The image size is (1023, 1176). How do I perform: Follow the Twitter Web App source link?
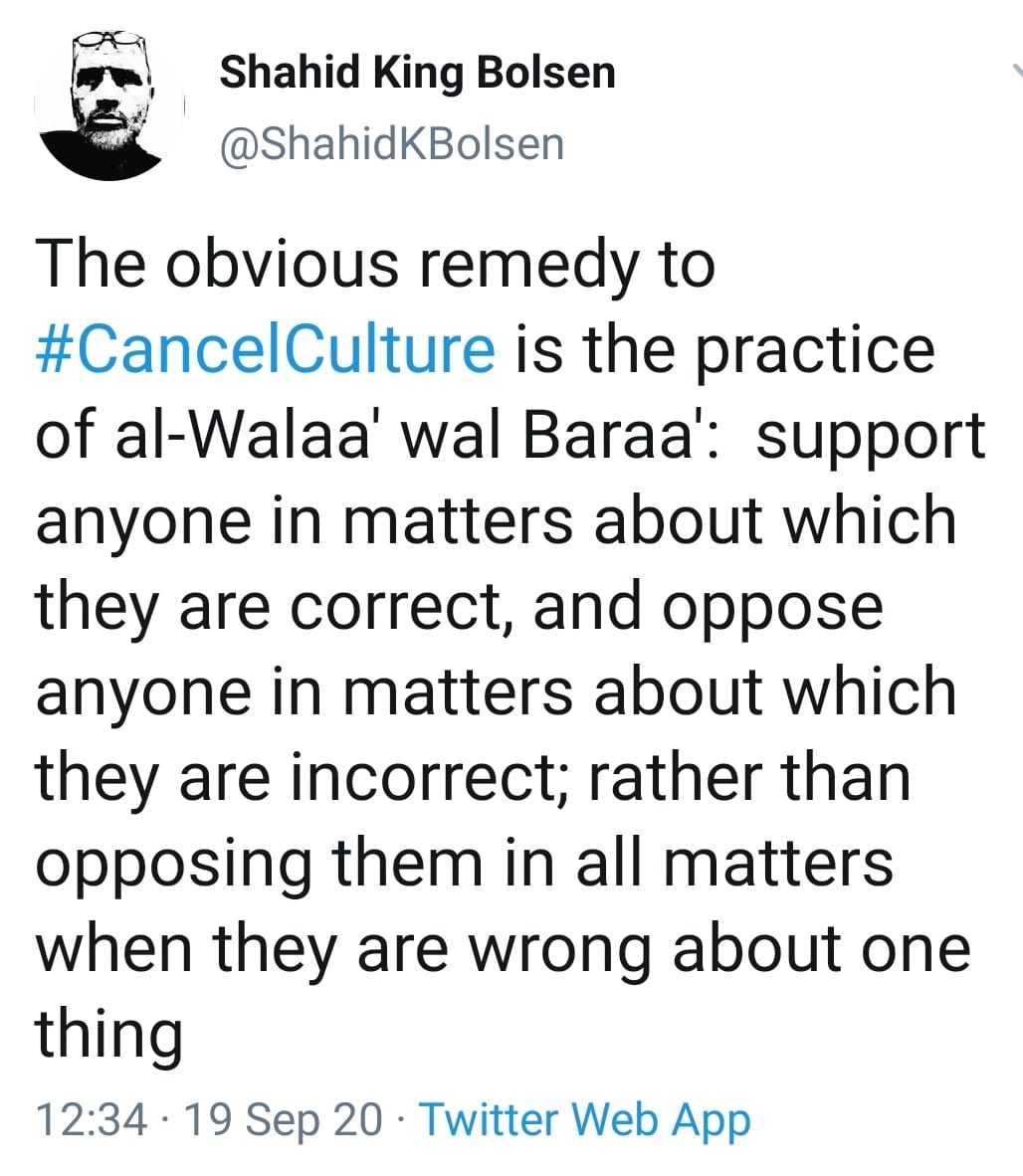pos(584,1119)
